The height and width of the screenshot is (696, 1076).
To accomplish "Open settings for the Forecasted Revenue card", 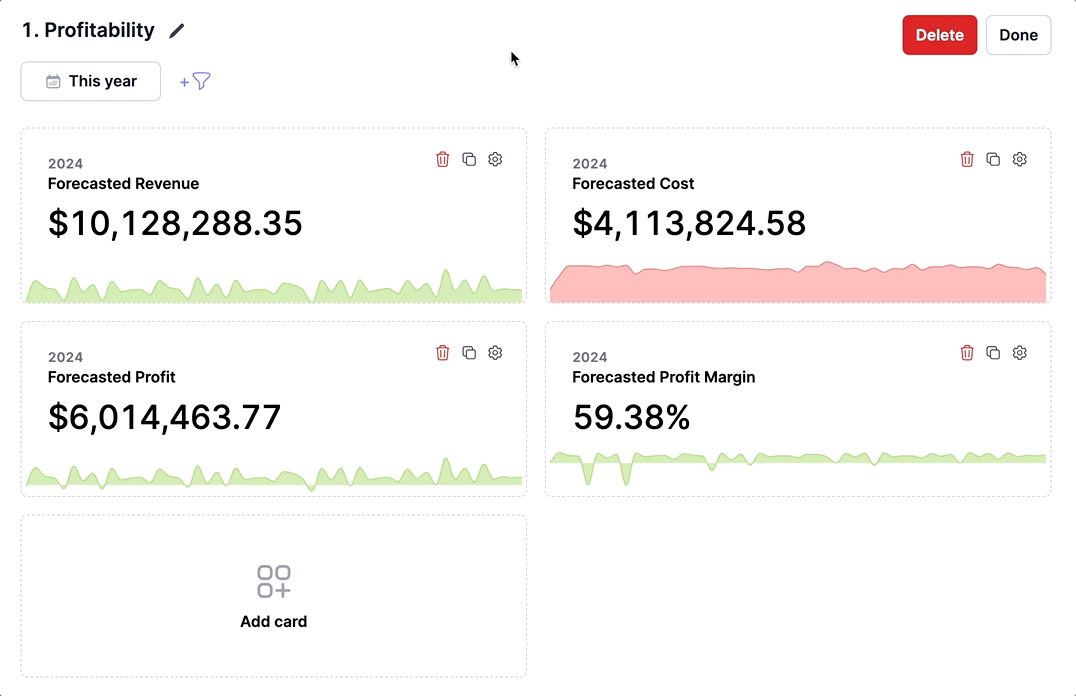I will click(x=494, y=159).
